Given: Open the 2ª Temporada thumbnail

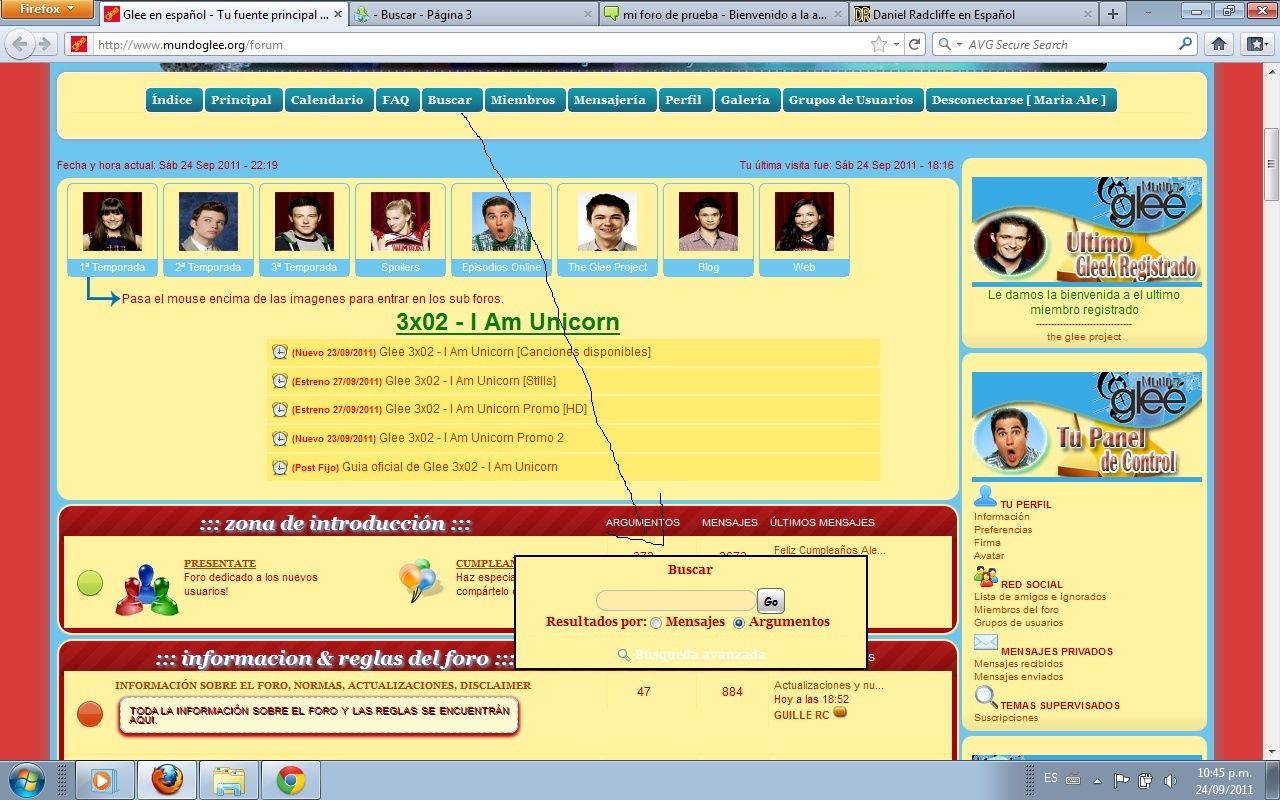Looking at the screenshot, I should (x=208, y=229).
